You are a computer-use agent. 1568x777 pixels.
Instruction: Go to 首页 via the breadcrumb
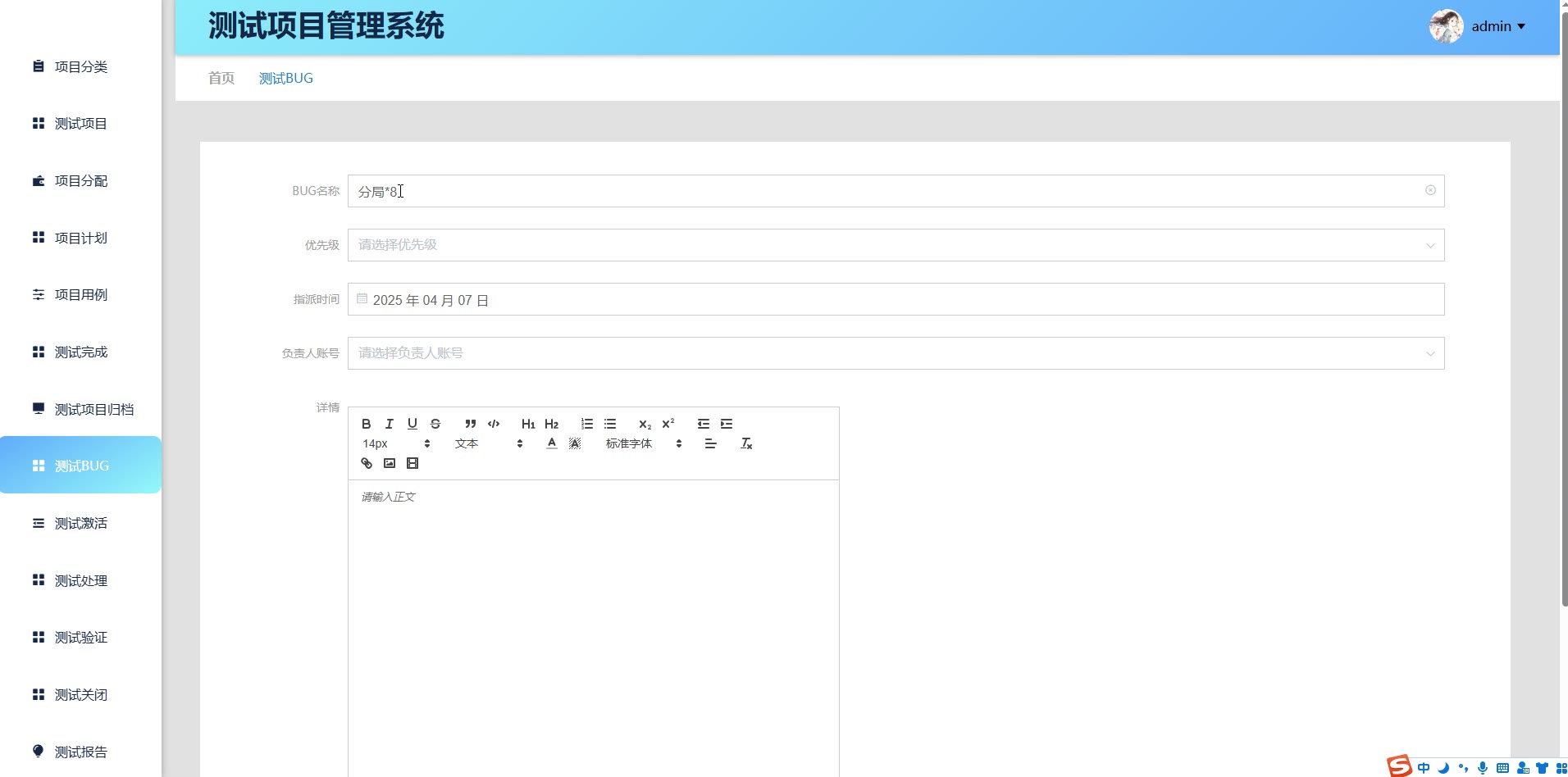221,78
